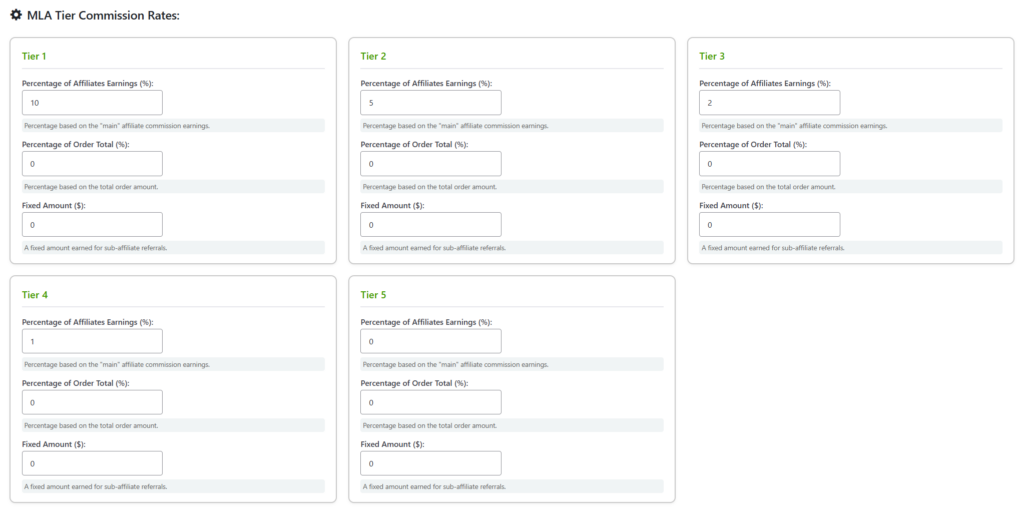Select Tier 5 Percentage of Affiliates Earnings input
The width and height of the screenshot is (1024, 514).
coord(431,342)
